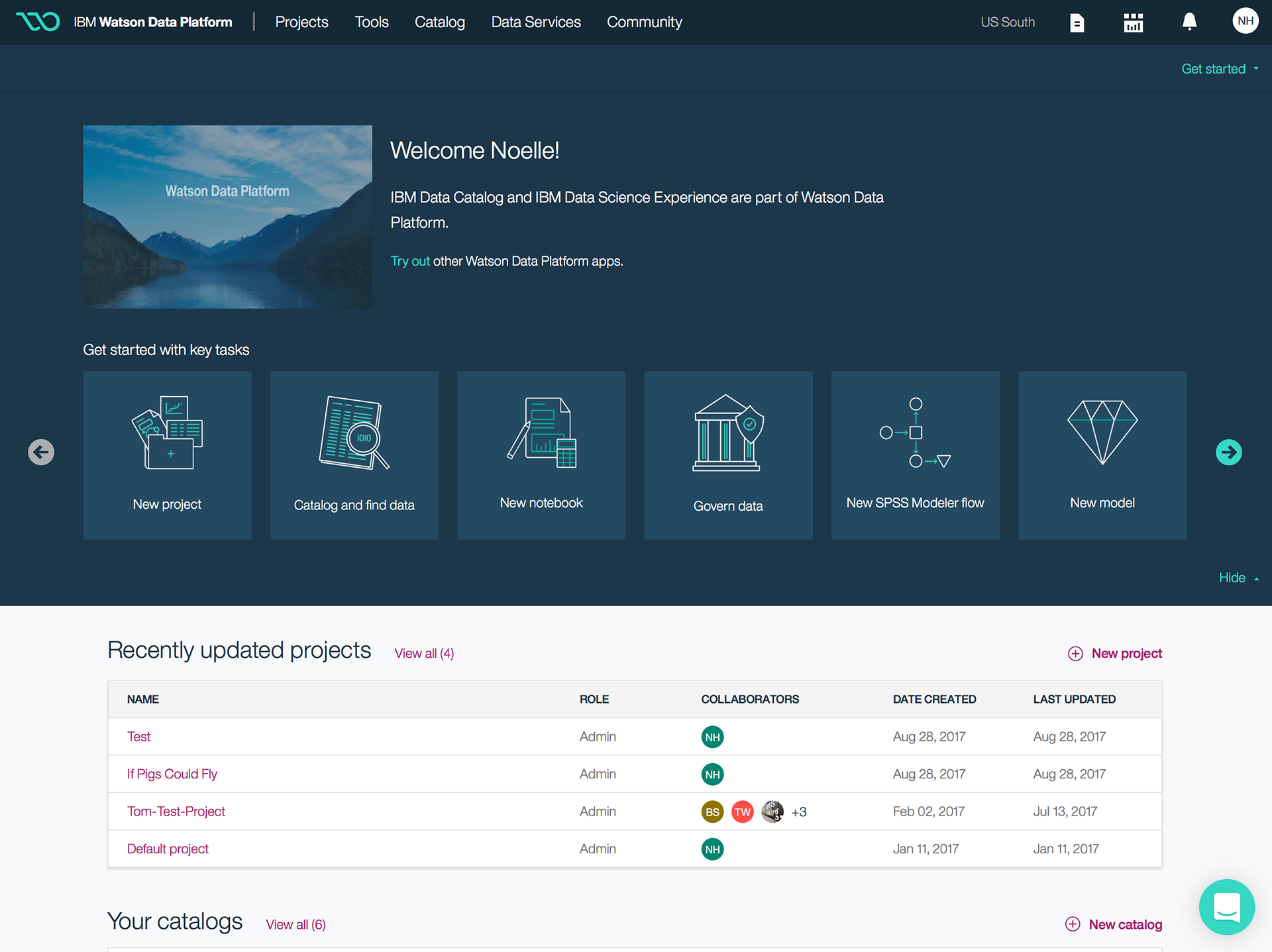Open the NH user avatar menu
This screenshot has height=952, width=1272.
(1245, 21)
